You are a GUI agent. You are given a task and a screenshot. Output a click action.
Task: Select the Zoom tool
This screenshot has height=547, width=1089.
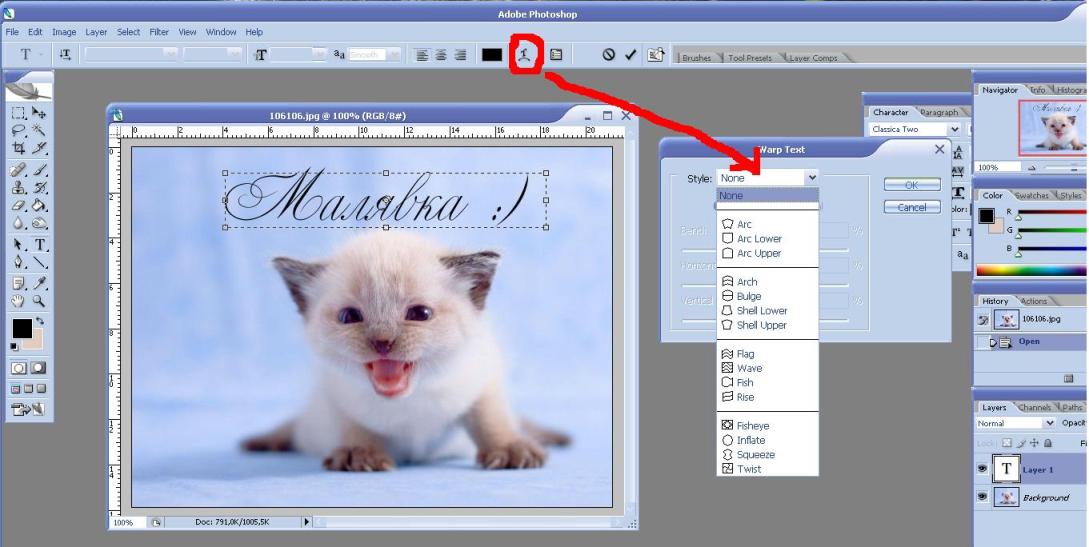tap(40, 301)
